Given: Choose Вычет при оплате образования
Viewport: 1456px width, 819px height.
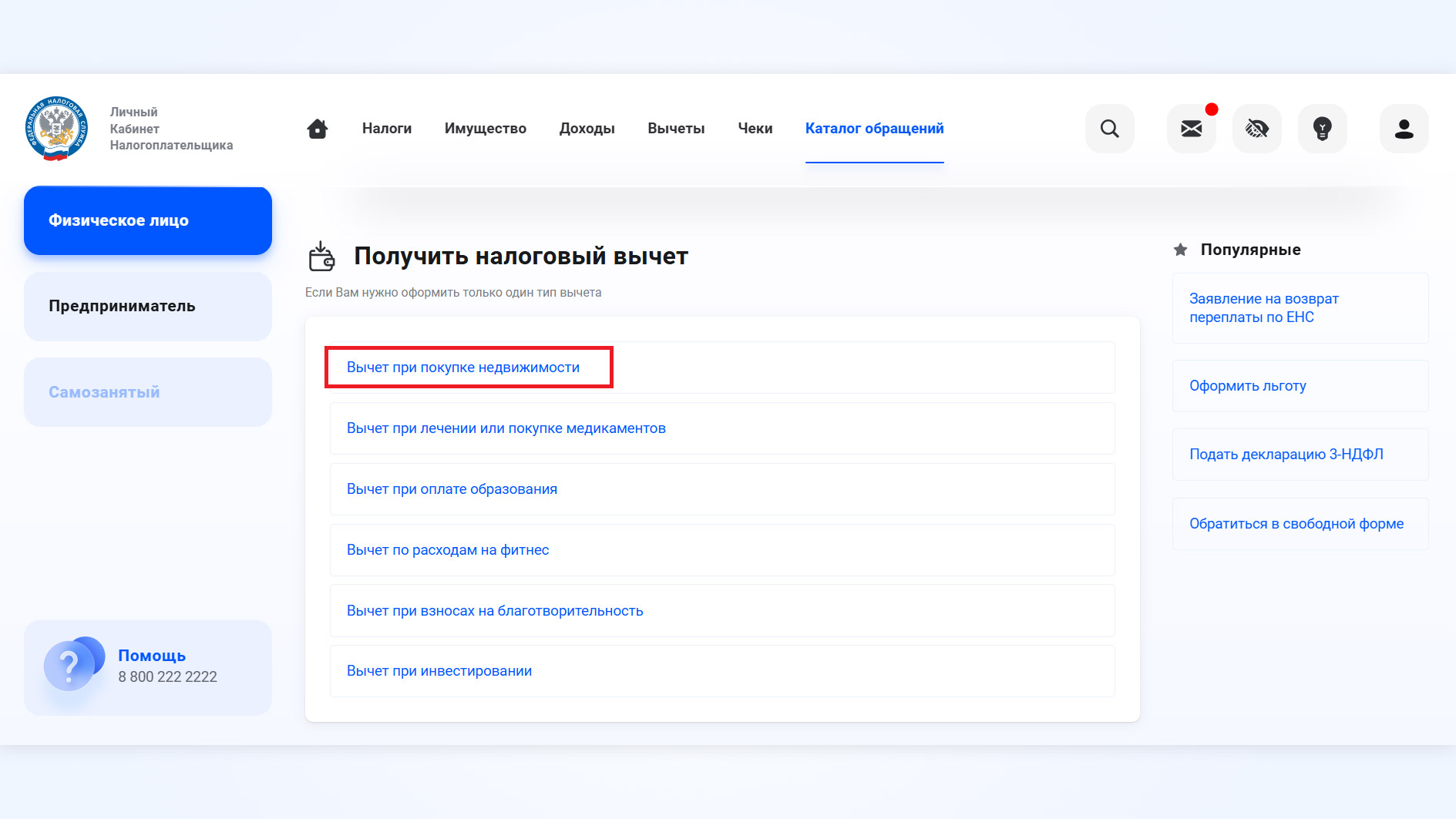Looking at the screenshot, I should (x=452, y=489).
